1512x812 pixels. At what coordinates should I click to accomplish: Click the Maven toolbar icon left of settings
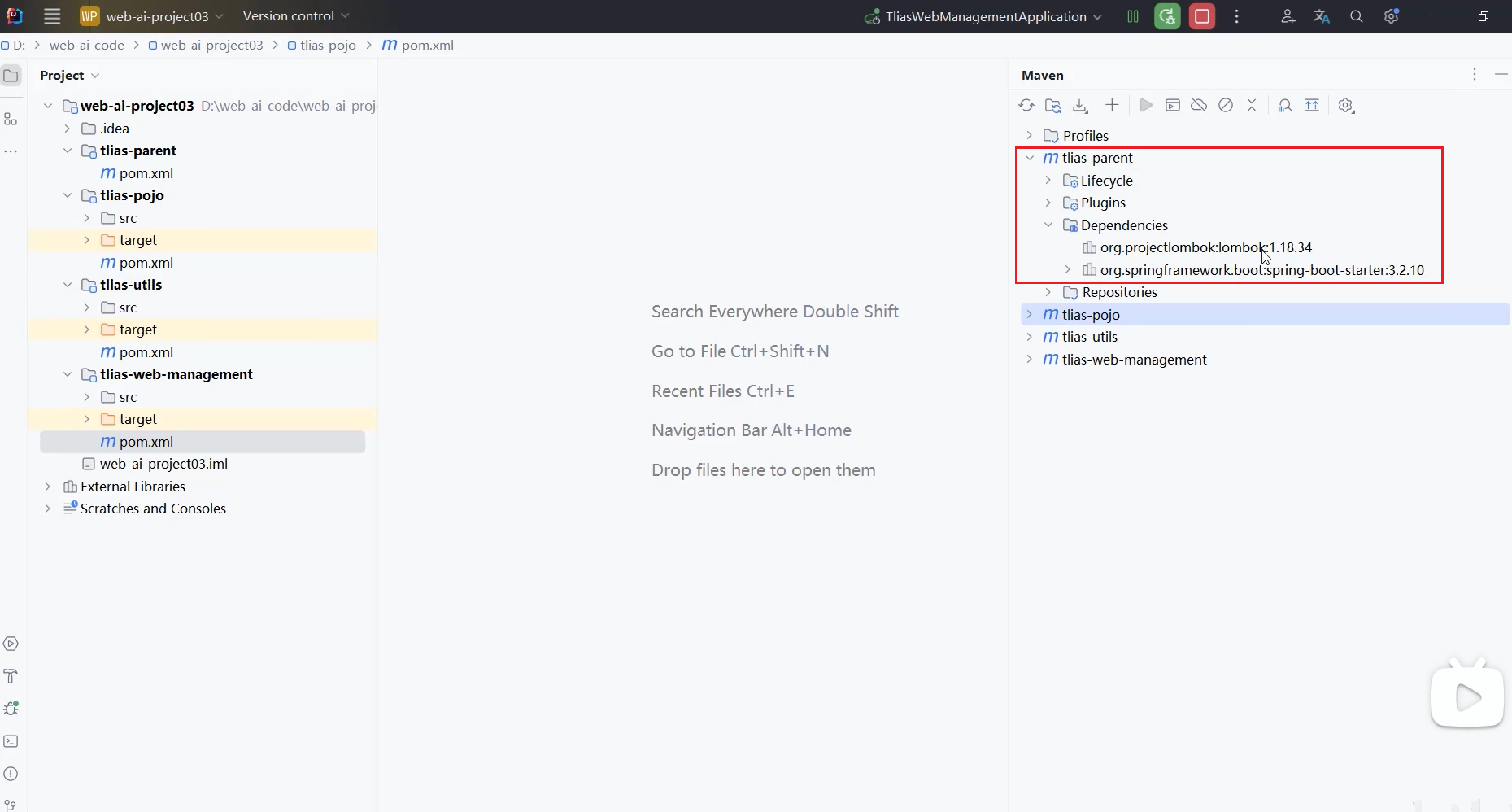pyautogui.click(x=1312, y=105)
